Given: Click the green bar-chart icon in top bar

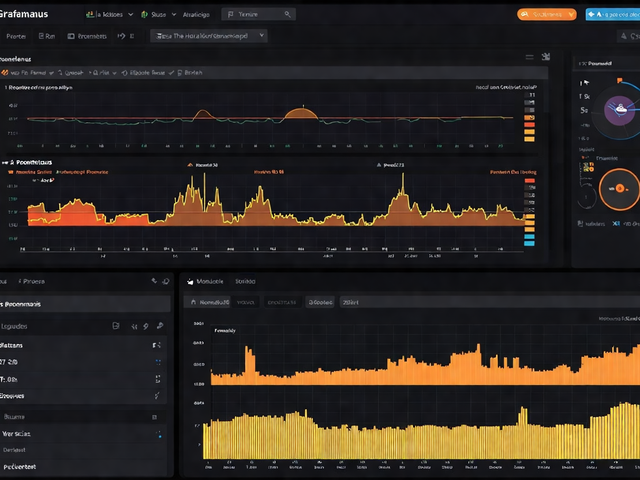Looking at the screenshot, I should click(89, 14).
